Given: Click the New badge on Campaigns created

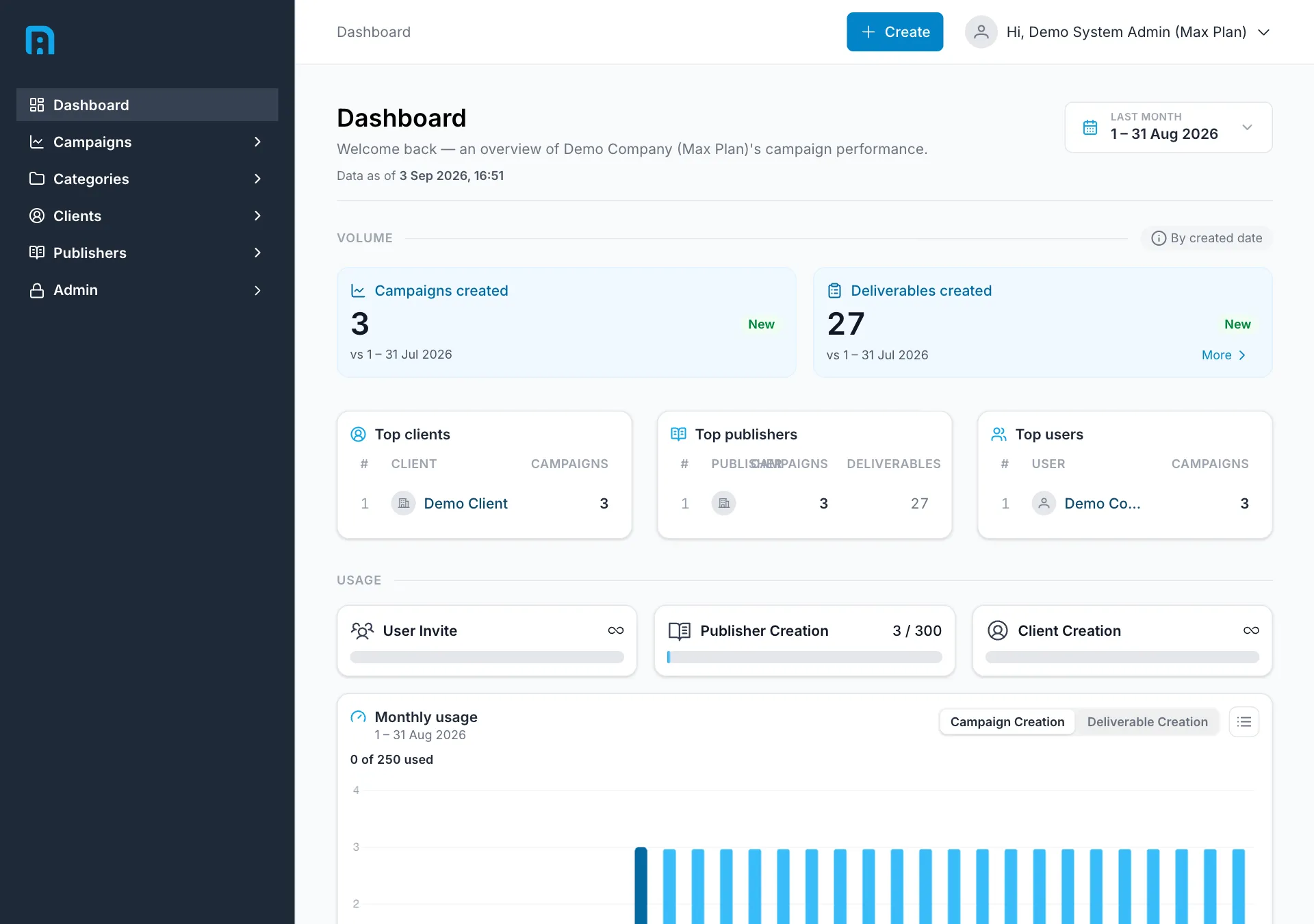Looking at the screenshot, I should click(761, 324).
